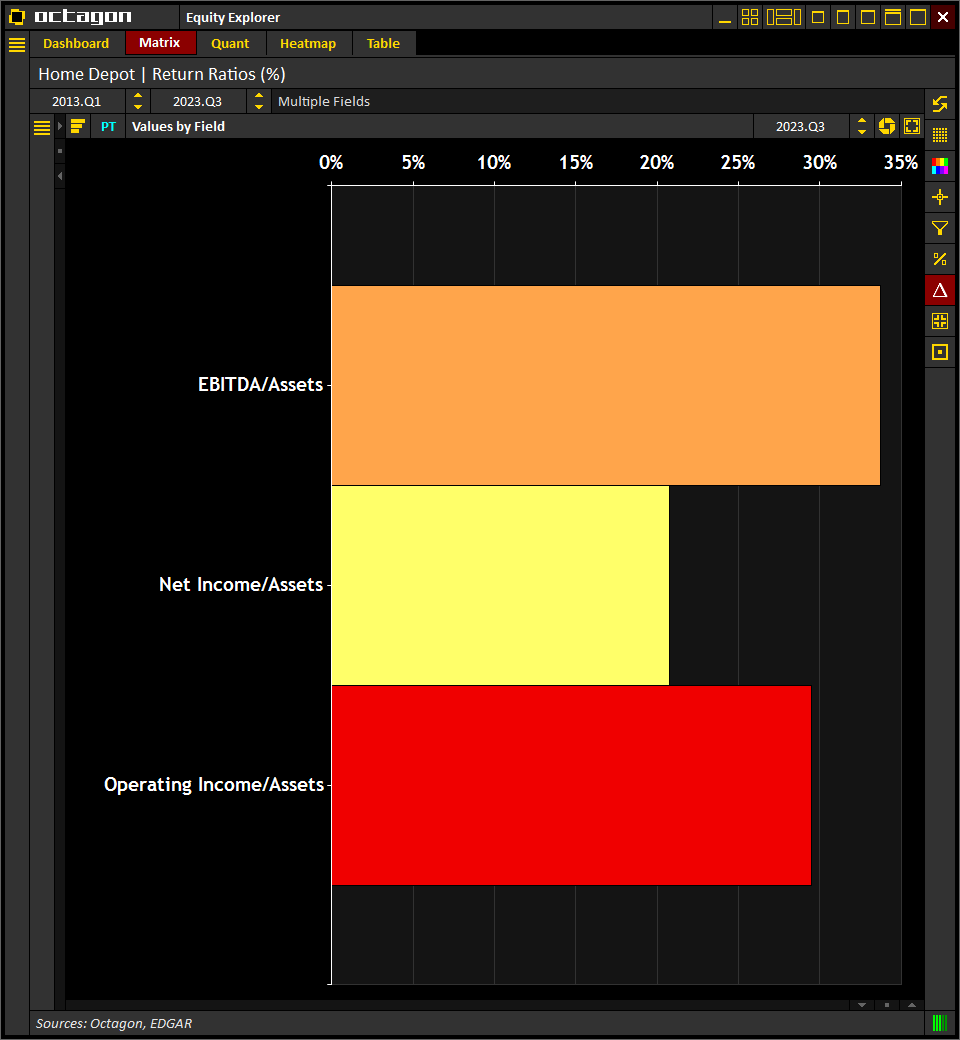Click the 2023.Q3 end period field

[198, 101]
